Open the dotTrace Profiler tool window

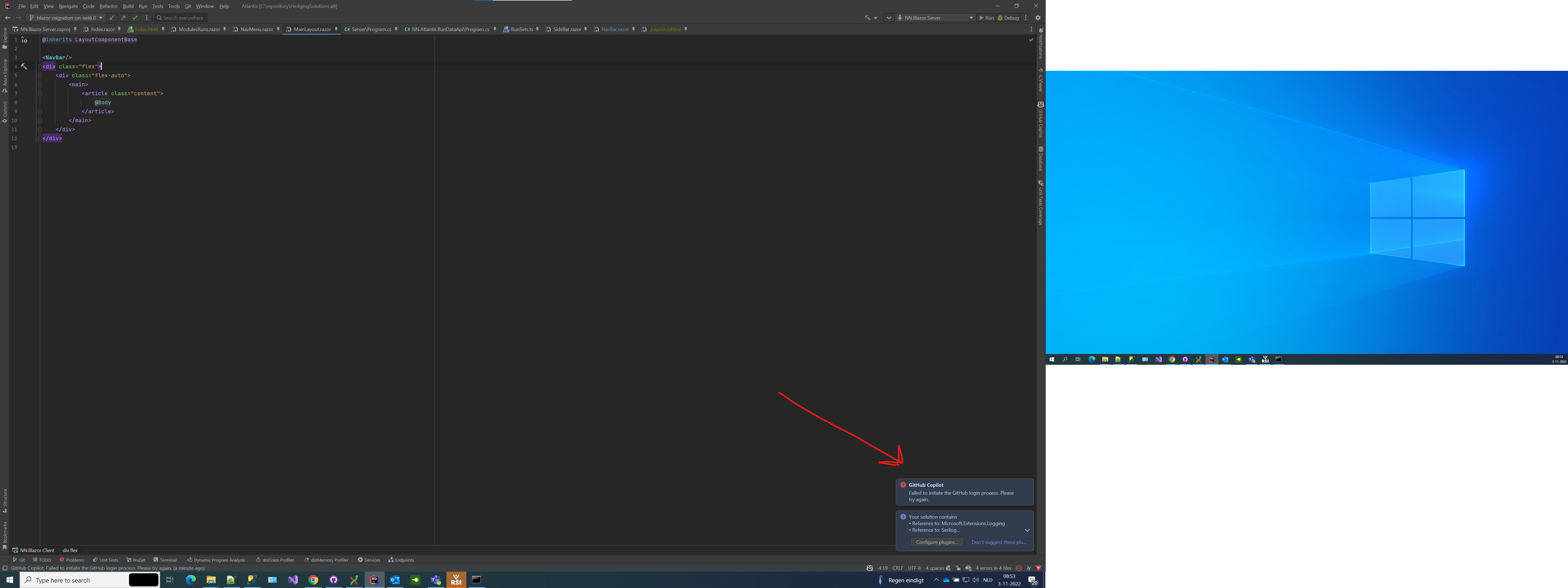tap(275, 560)
